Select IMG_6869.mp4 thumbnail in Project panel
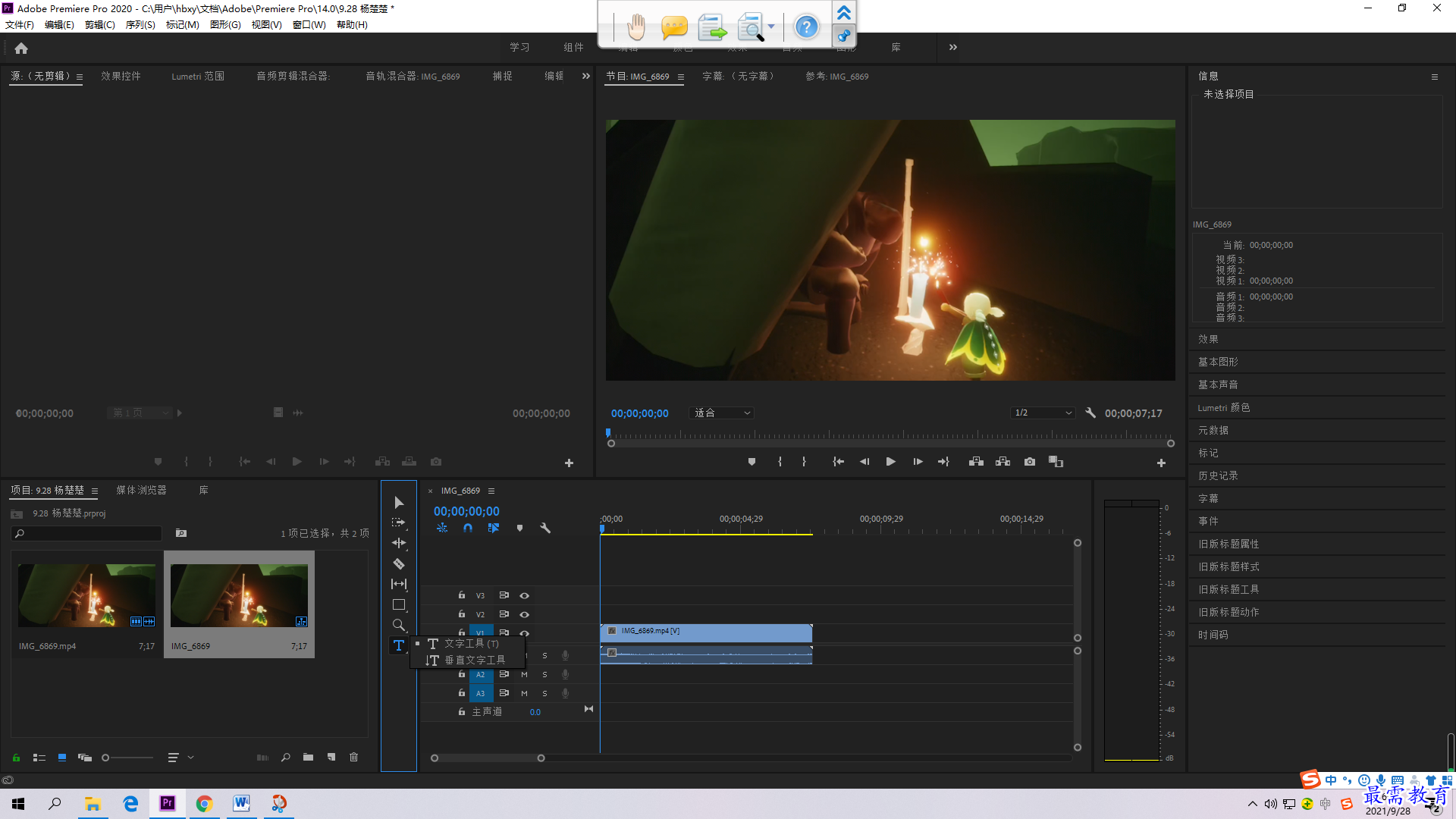 tap(86, 595)
